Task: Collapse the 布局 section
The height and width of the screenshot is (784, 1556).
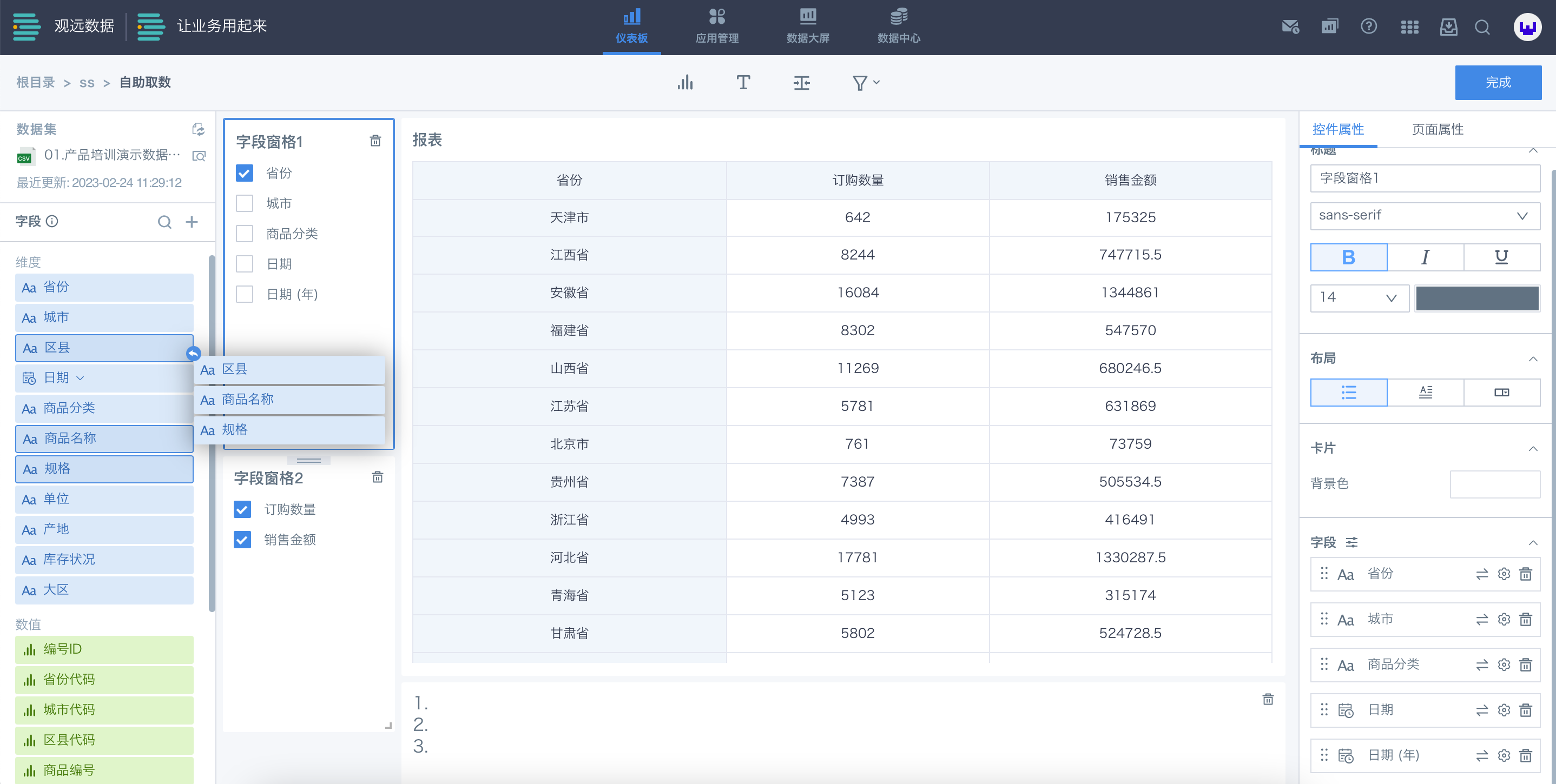Action: click(1532, 358)
